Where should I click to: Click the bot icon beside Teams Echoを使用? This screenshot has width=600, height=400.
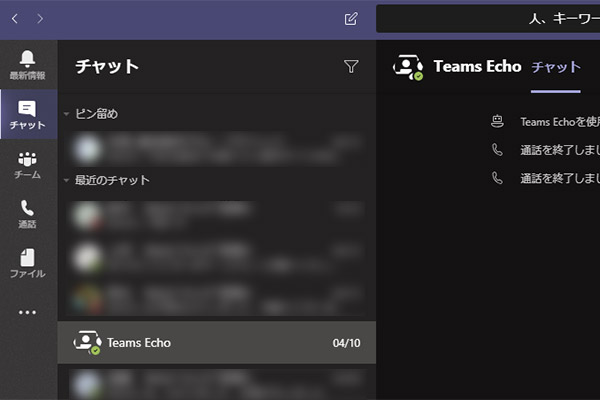pos(497,122)
